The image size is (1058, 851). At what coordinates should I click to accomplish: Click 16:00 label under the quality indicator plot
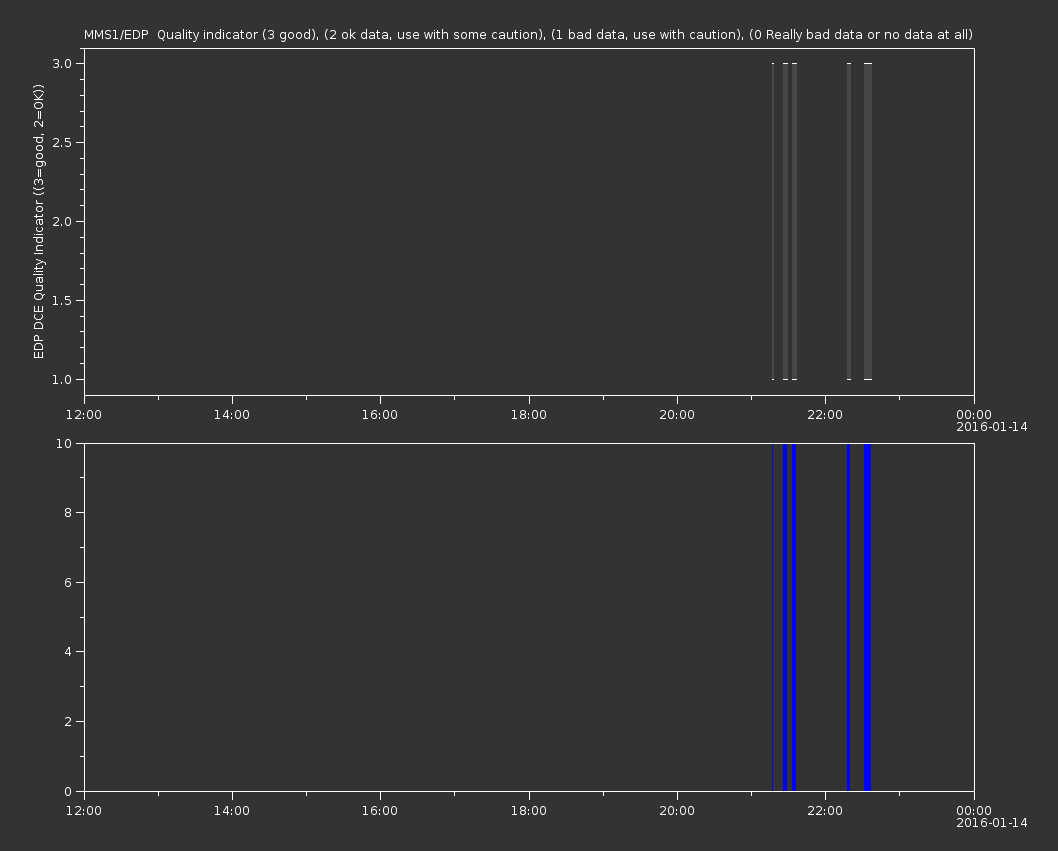coord(380,414)
